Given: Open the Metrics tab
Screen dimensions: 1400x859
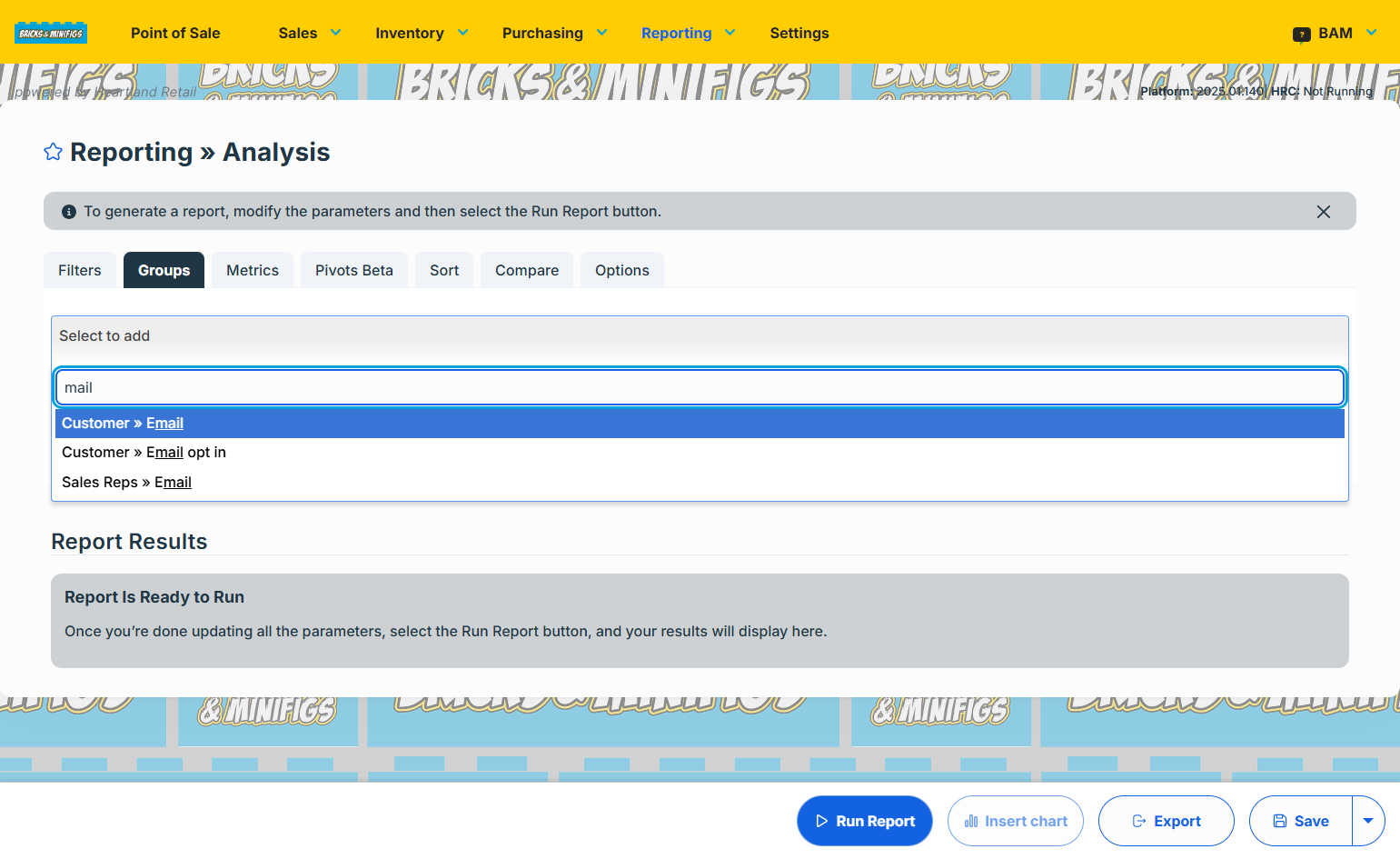Looking at the screenshot, I should 253,270.
